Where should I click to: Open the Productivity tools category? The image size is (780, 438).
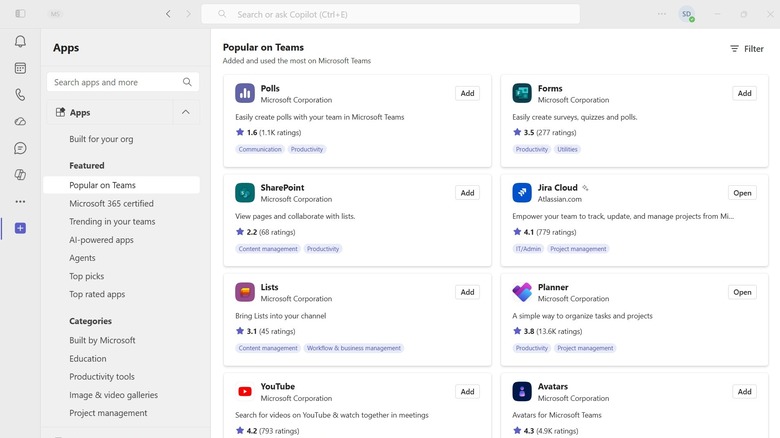[101, 377]
